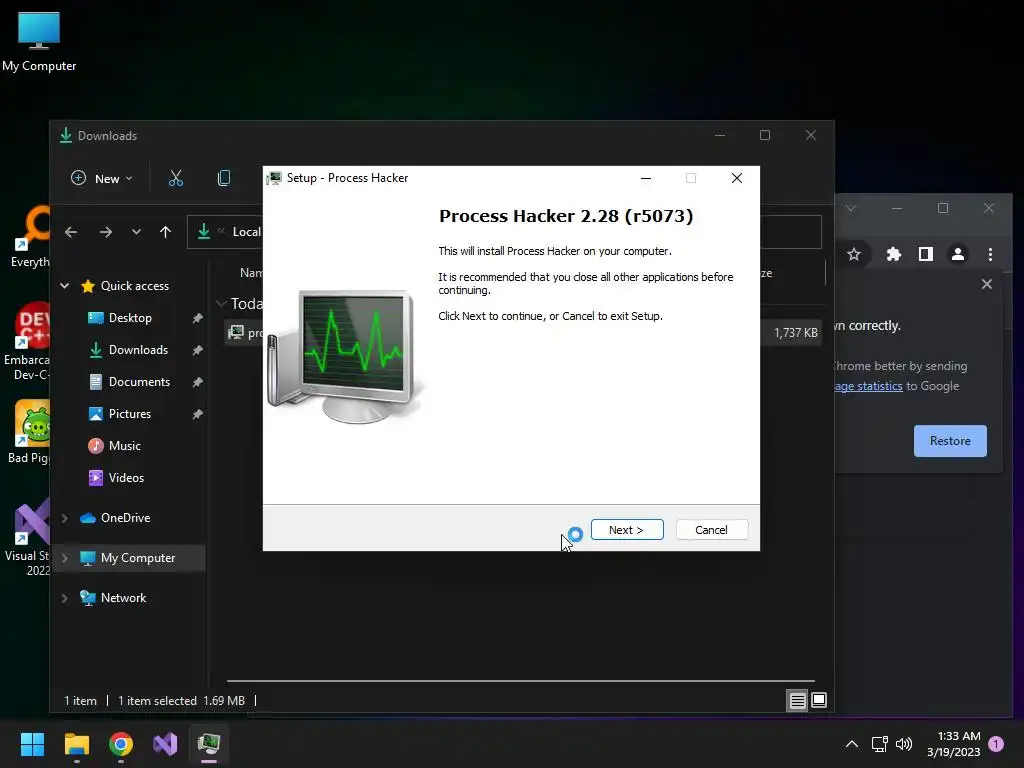Screen dimensions: 1024x768
Task: Switch Explorer to details view
Action: tap(797, 701)
